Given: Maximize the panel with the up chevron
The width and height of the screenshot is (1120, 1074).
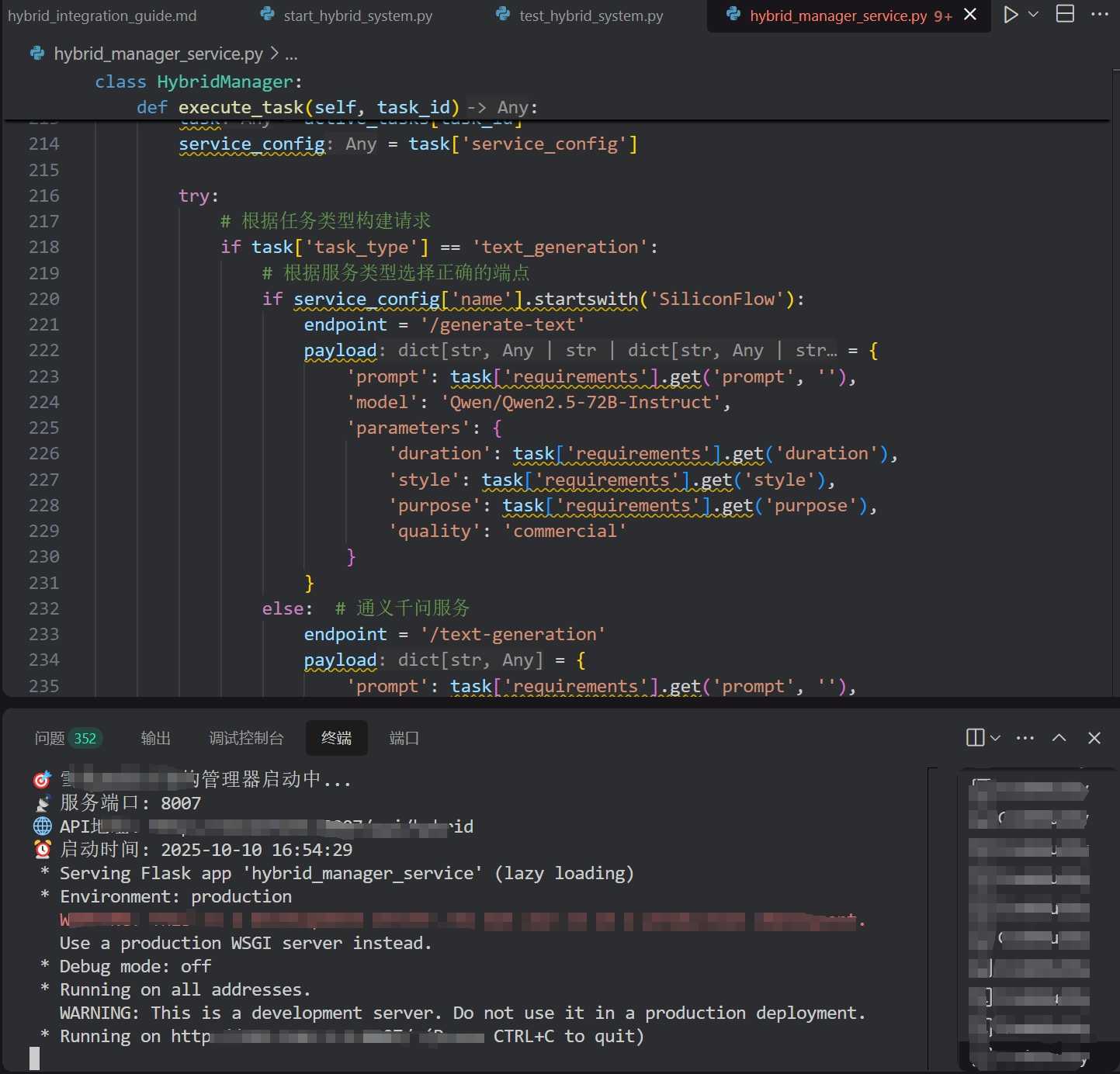Looking at the screenshot, I should tap(1059, 738).
